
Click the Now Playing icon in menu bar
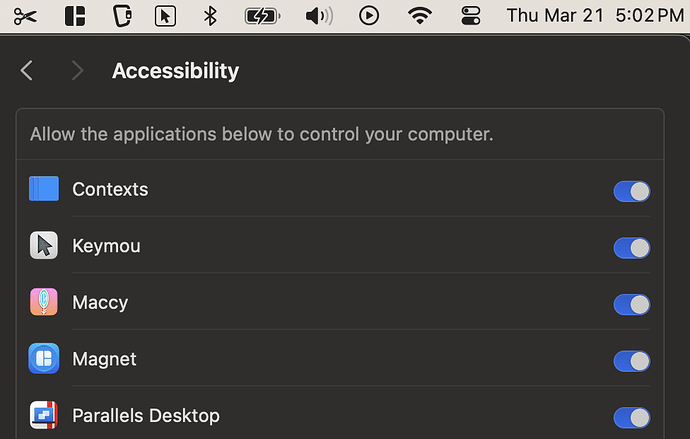(x=369, y=16)
